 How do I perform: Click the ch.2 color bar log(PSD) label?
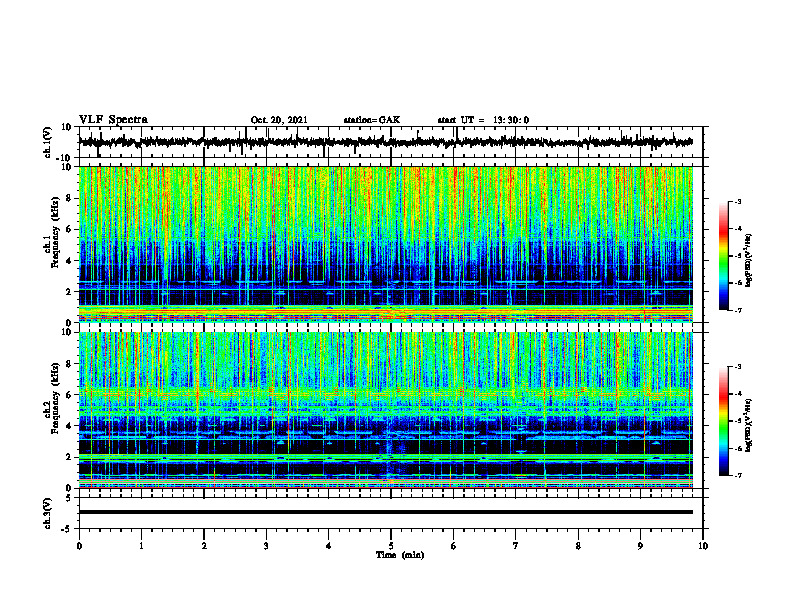coord(749,424)
